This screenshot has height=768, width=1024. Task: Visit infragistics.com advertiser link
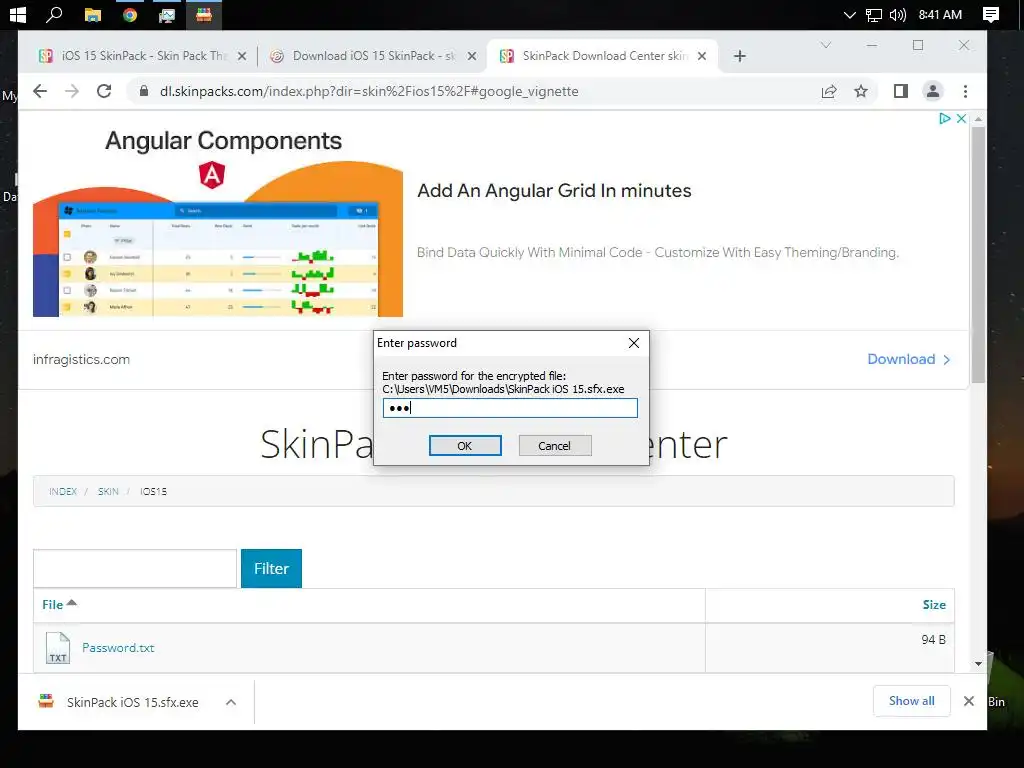point(81,359)
